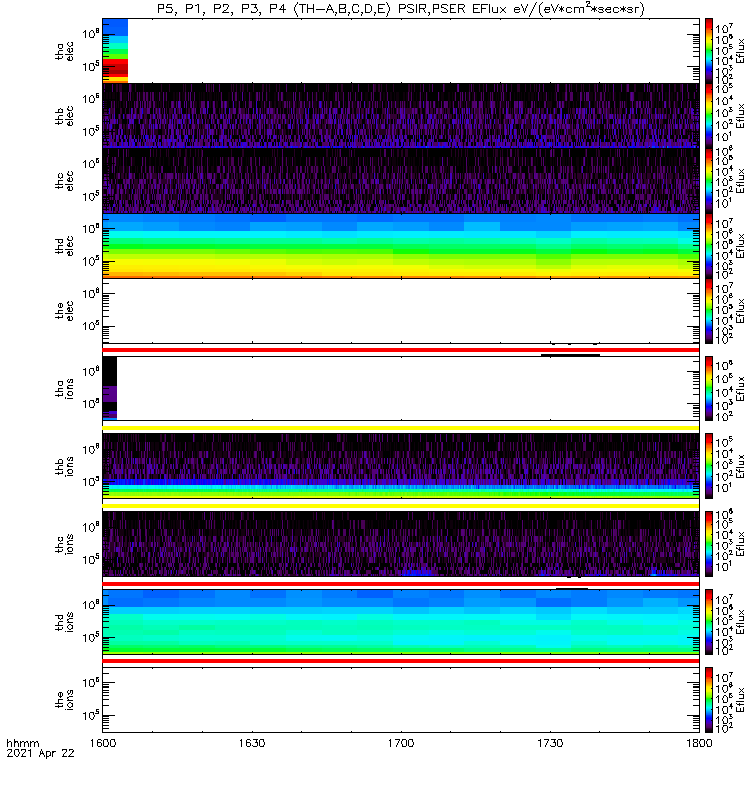This screenshot has width=750, height=800.
Task: Select the 'thc elec' y-axis label
Action: tap(64, 181)
